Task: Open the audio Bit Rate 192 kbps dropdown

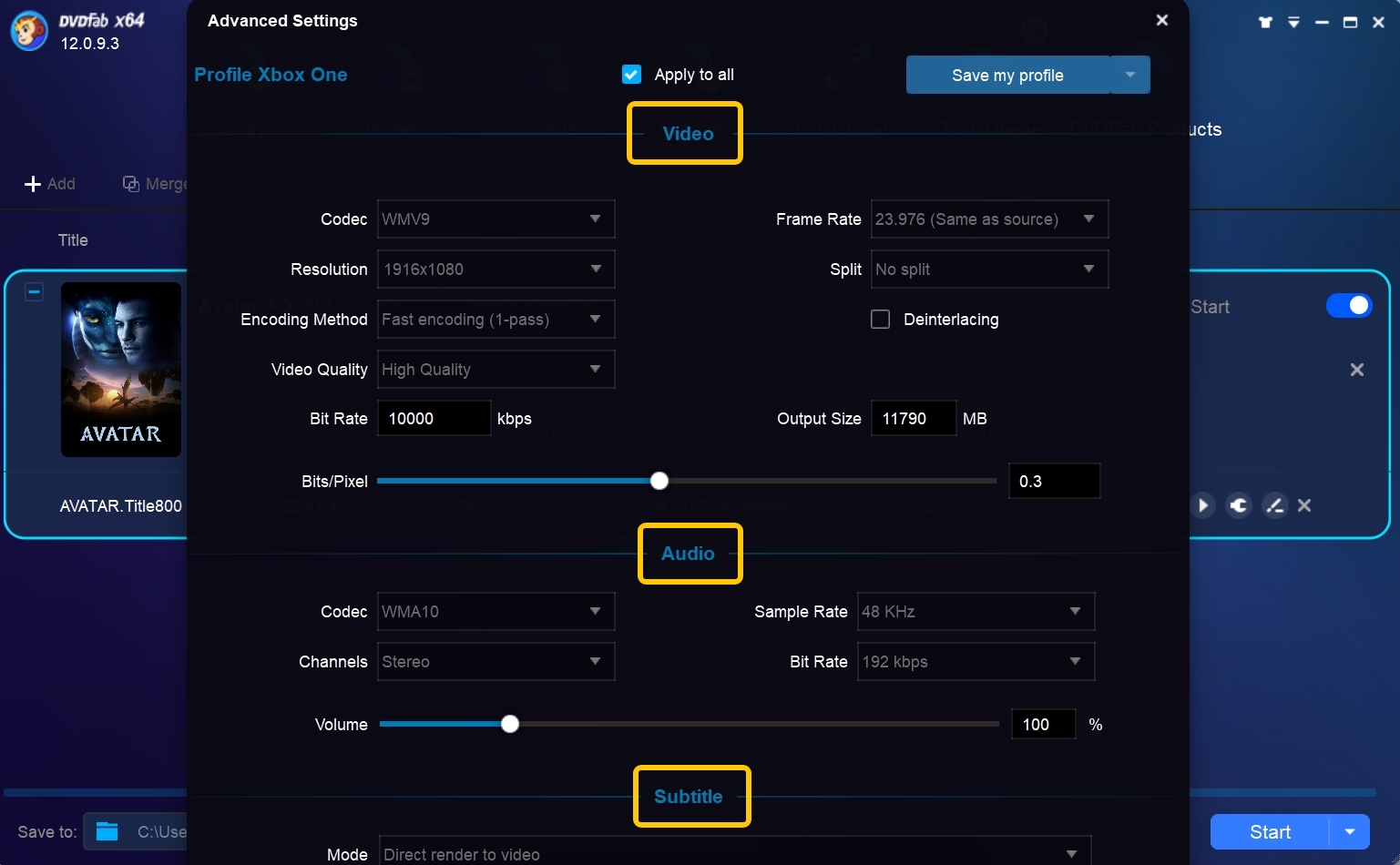Action: pos(976,662)
